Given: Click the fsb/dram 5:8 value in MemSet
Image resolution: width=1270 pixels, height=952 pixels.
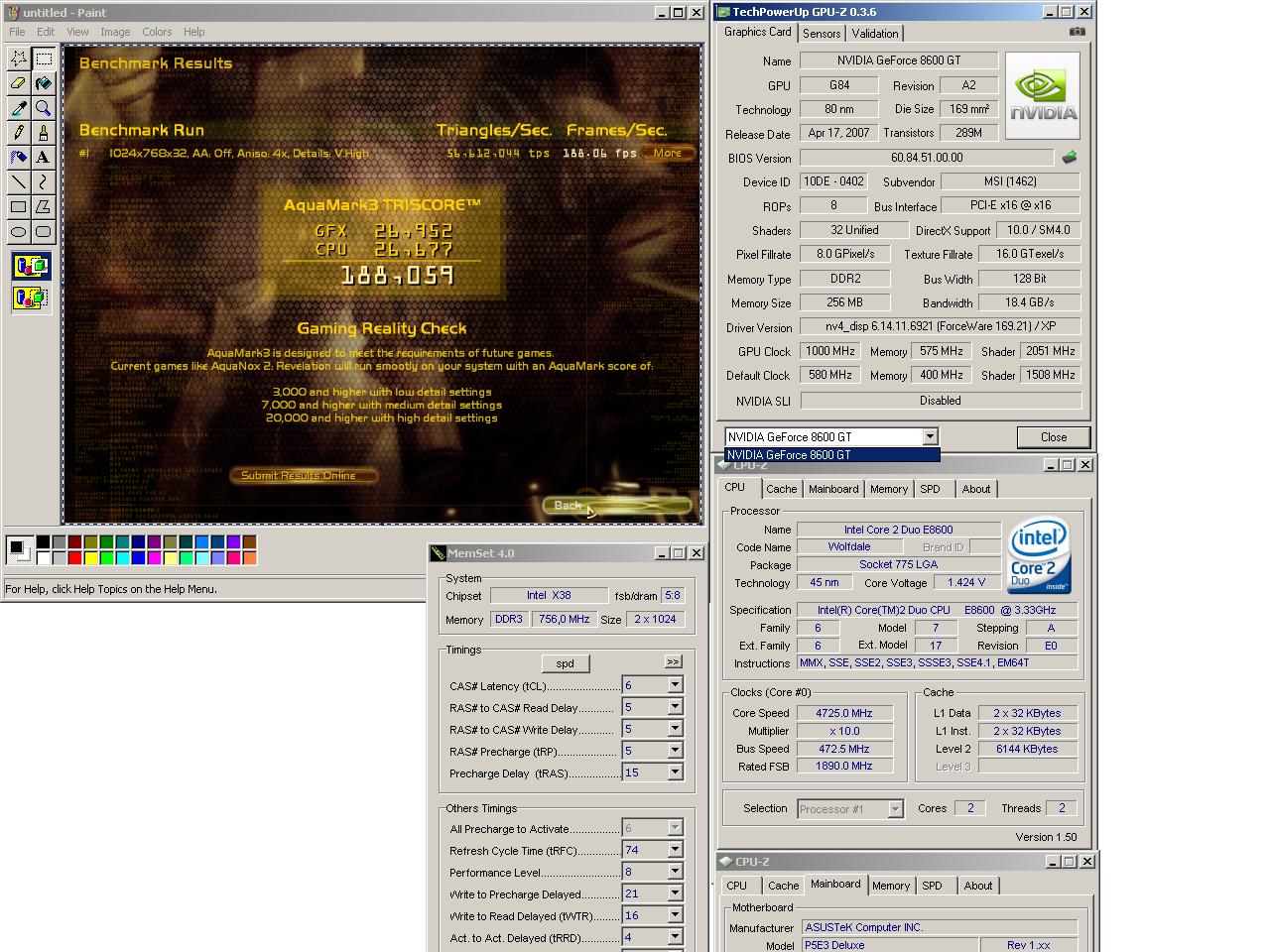Looking at the screenshot, I should pyautogui.click(x=673, y=596).
